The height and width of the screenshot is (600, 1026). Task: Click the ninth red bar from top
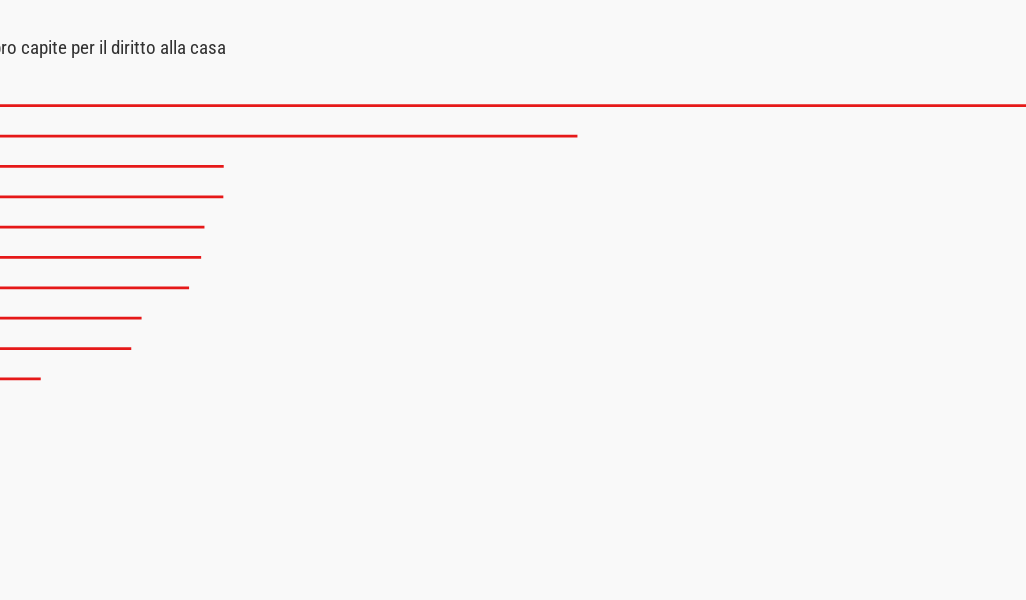click(x=65, y=348)
